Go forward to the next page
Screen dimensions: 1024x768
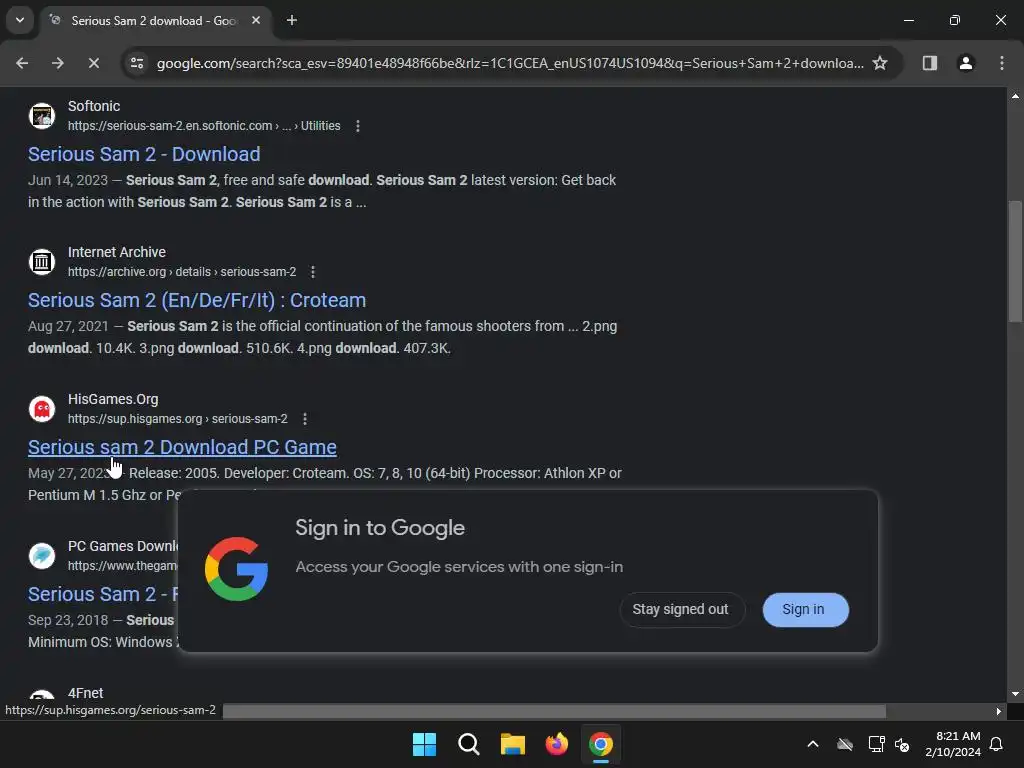pos(58,63)
